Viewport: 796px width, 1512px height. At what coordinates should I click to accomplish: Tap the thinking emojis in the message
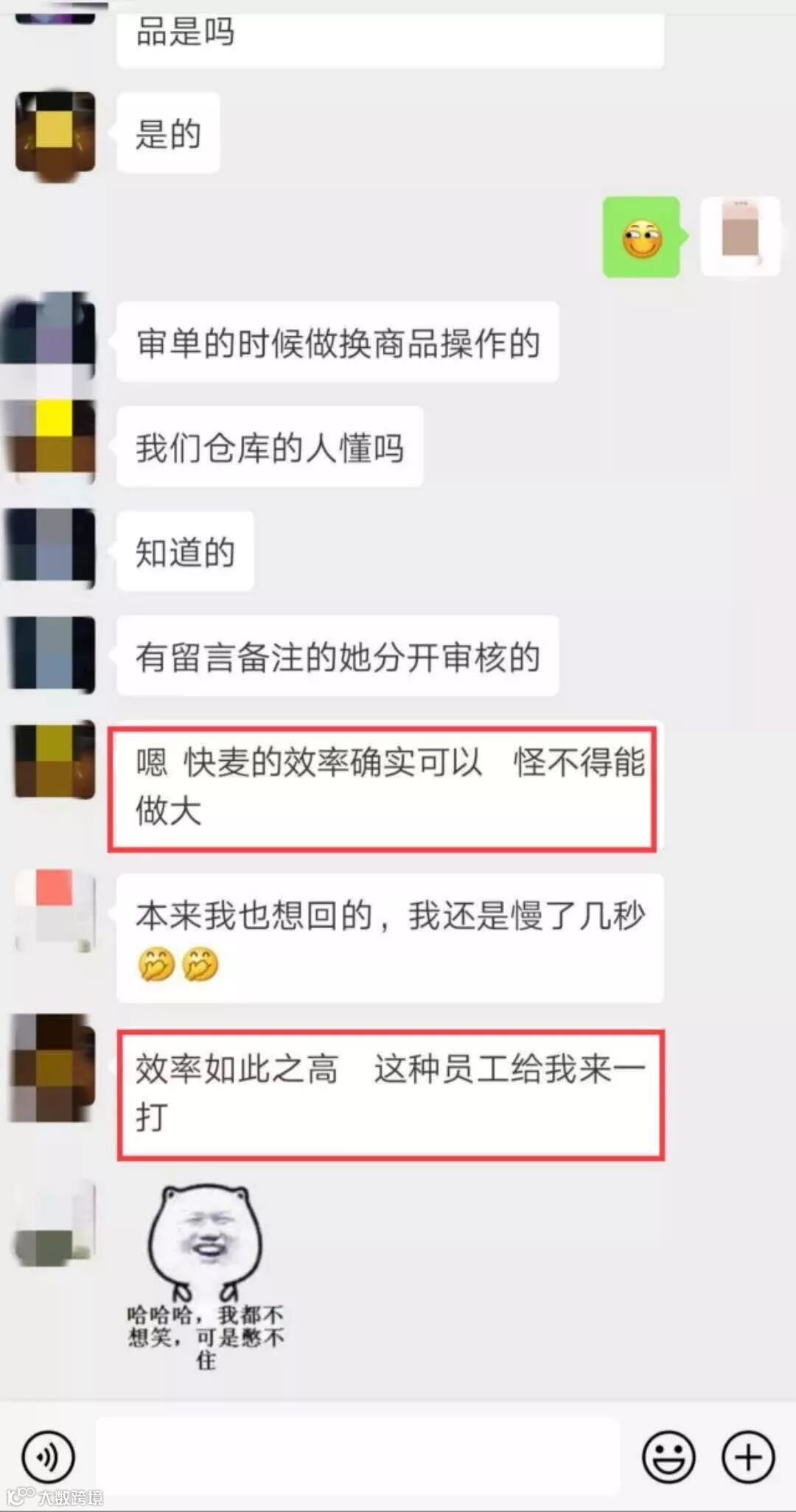(178, 964)
